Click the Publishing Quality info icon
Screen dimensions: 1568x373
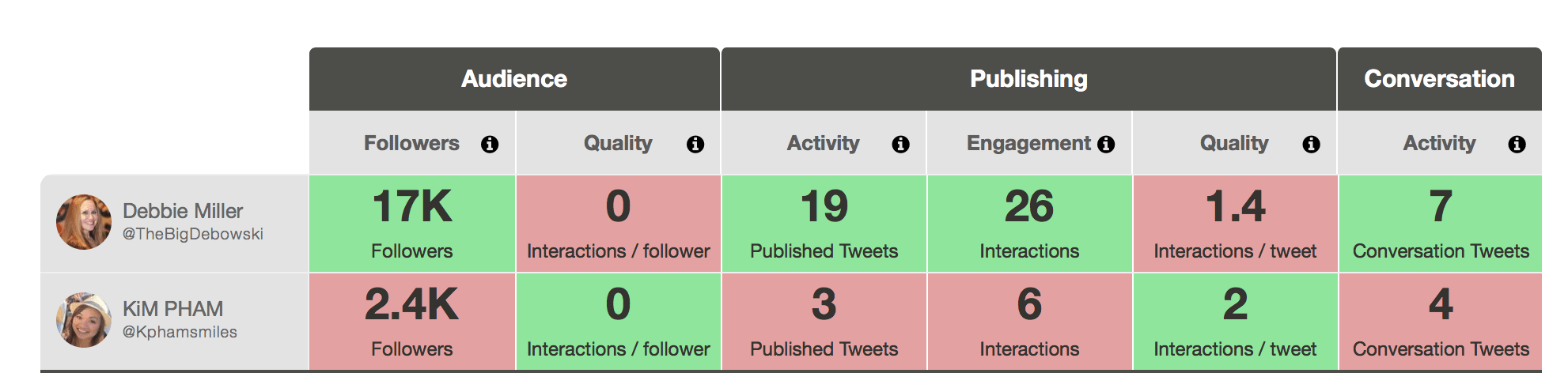tap(1311, 144)
